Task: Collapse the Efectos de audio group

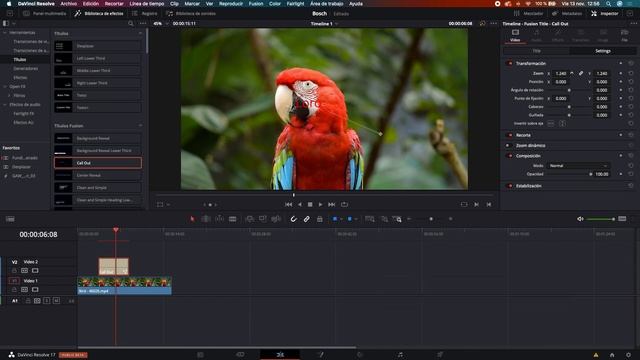Action: pos(5,104)
